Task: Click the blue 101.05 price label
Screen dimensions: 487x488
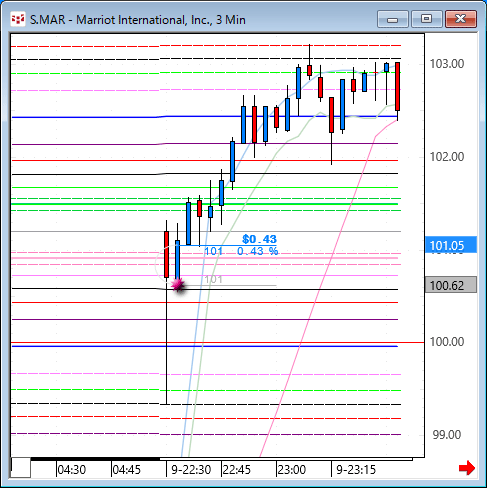Action: [x=451, y=245]
